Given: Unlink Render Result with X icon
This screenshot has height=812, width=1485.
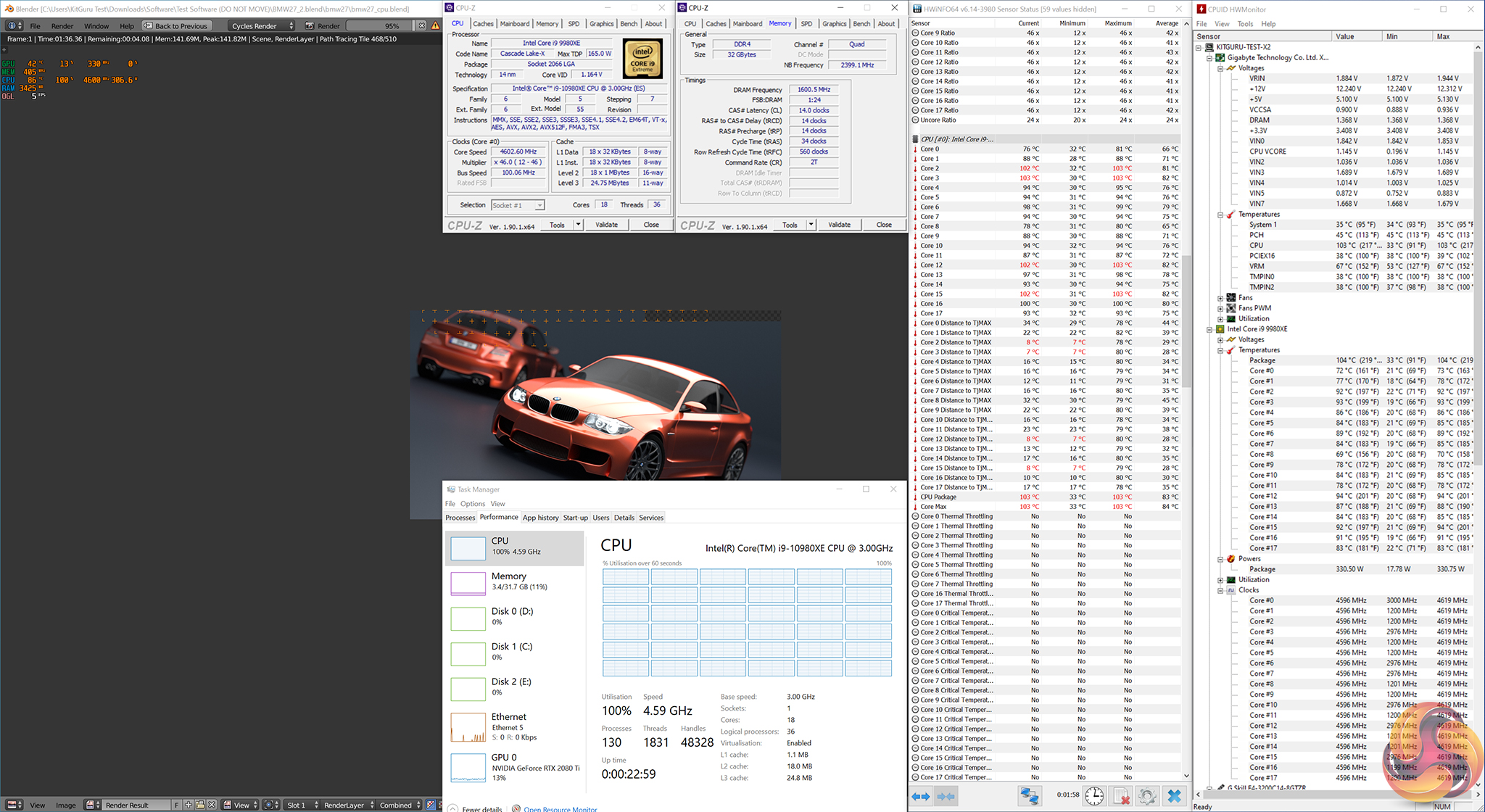Looking at the screenshot, I should pos(212,805).
